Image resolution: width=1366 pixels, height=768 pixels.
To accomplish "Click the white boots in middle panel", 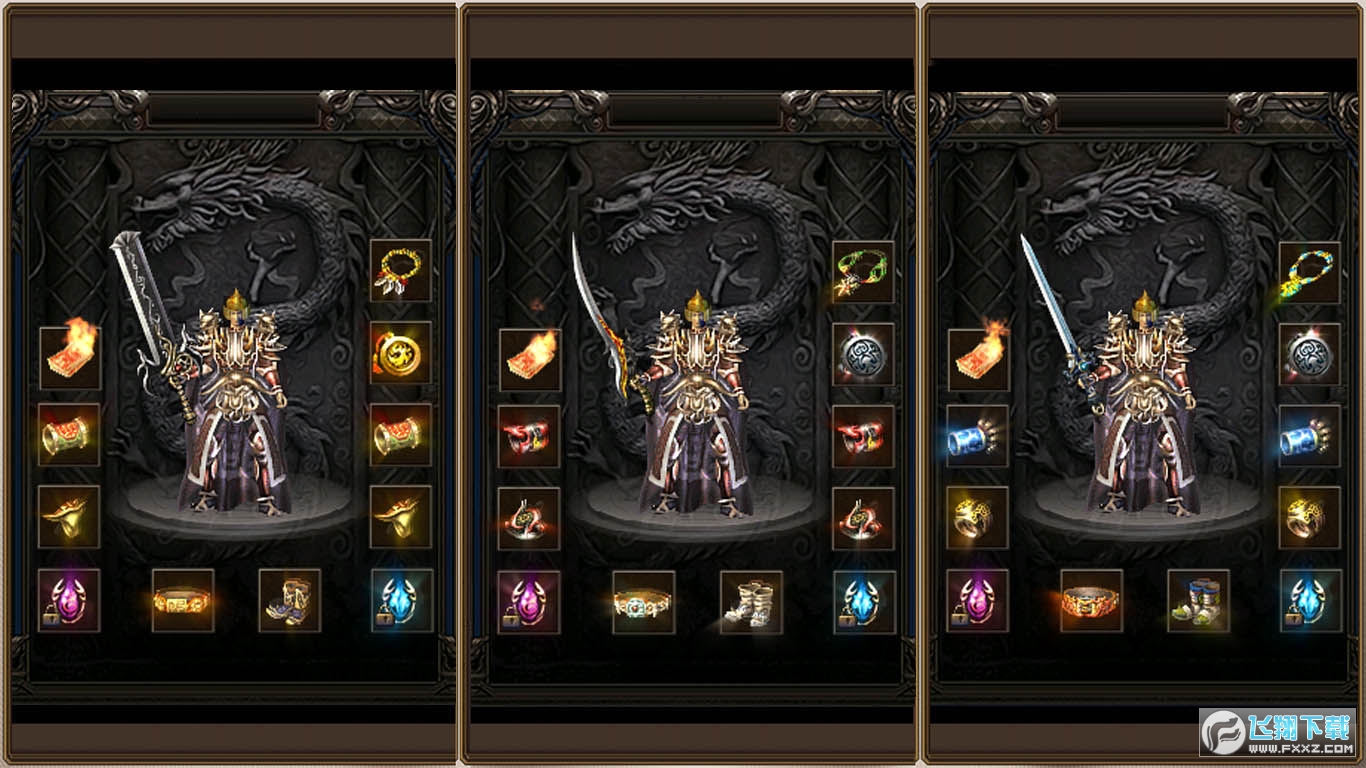I will pyautogui.click(x=751, y=602).
